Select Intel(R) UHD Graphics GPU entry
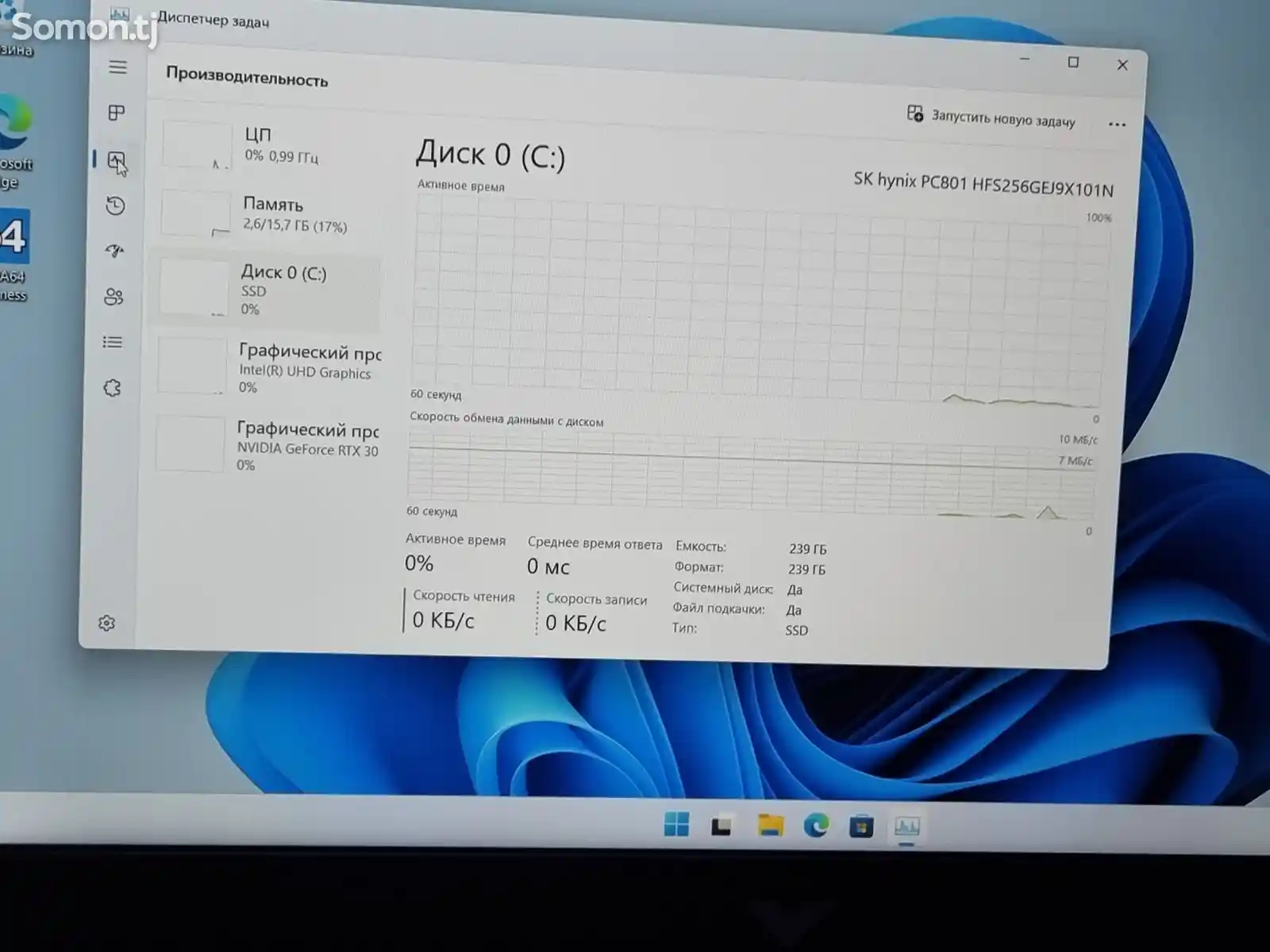Viewport: 1270px width, 952px height. [x=267, y=367]
